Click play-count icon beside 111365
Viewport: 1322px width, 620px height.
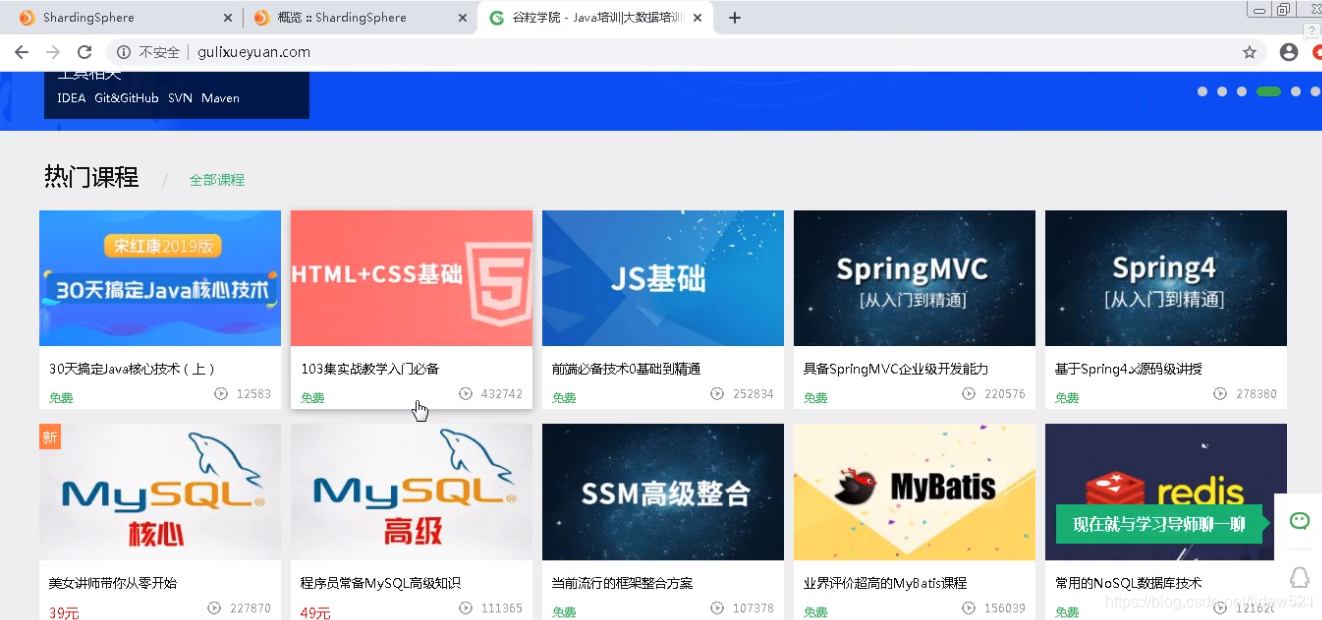(465, 608)
